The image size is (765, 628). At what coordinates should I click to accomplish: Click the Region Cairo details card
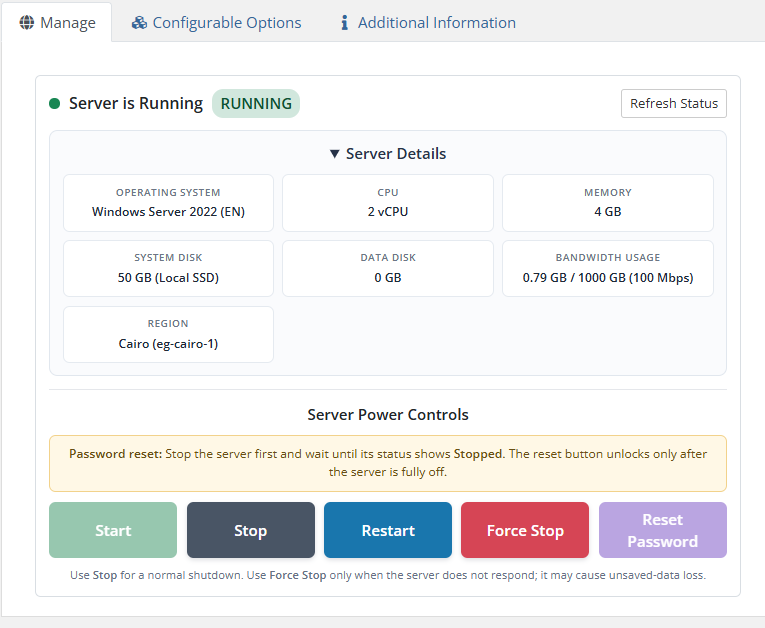pyautogui.click(x=168, y=334)
